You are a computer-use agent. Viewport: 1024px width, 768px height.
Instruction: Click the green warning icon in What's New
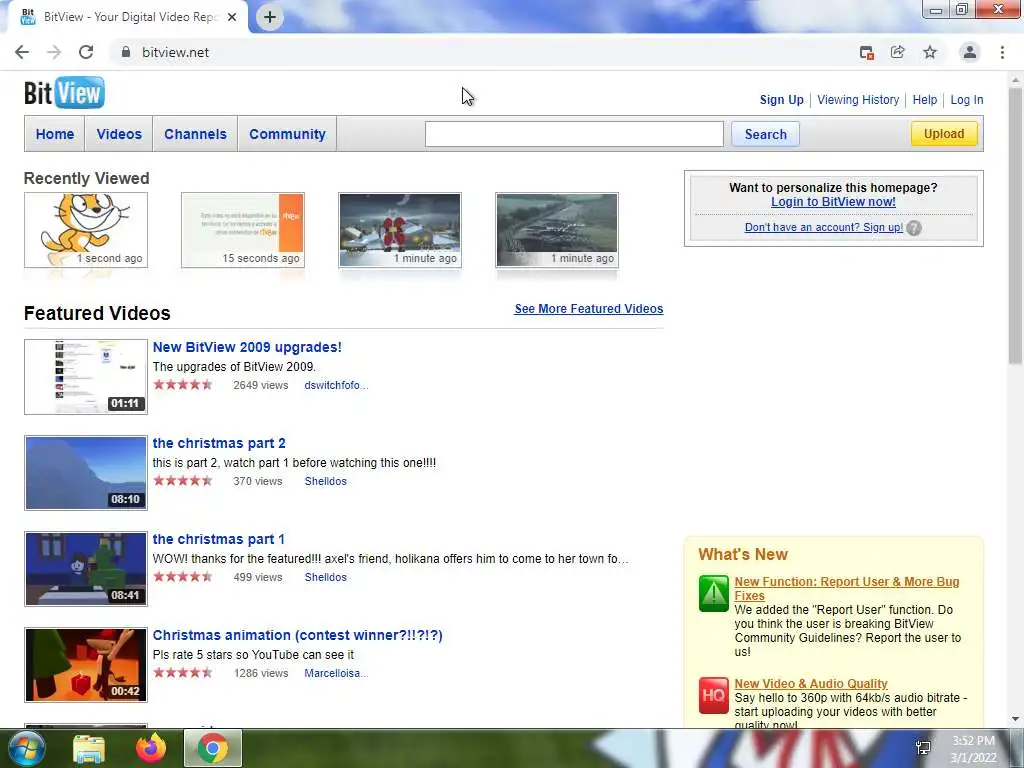click(713, 593)
